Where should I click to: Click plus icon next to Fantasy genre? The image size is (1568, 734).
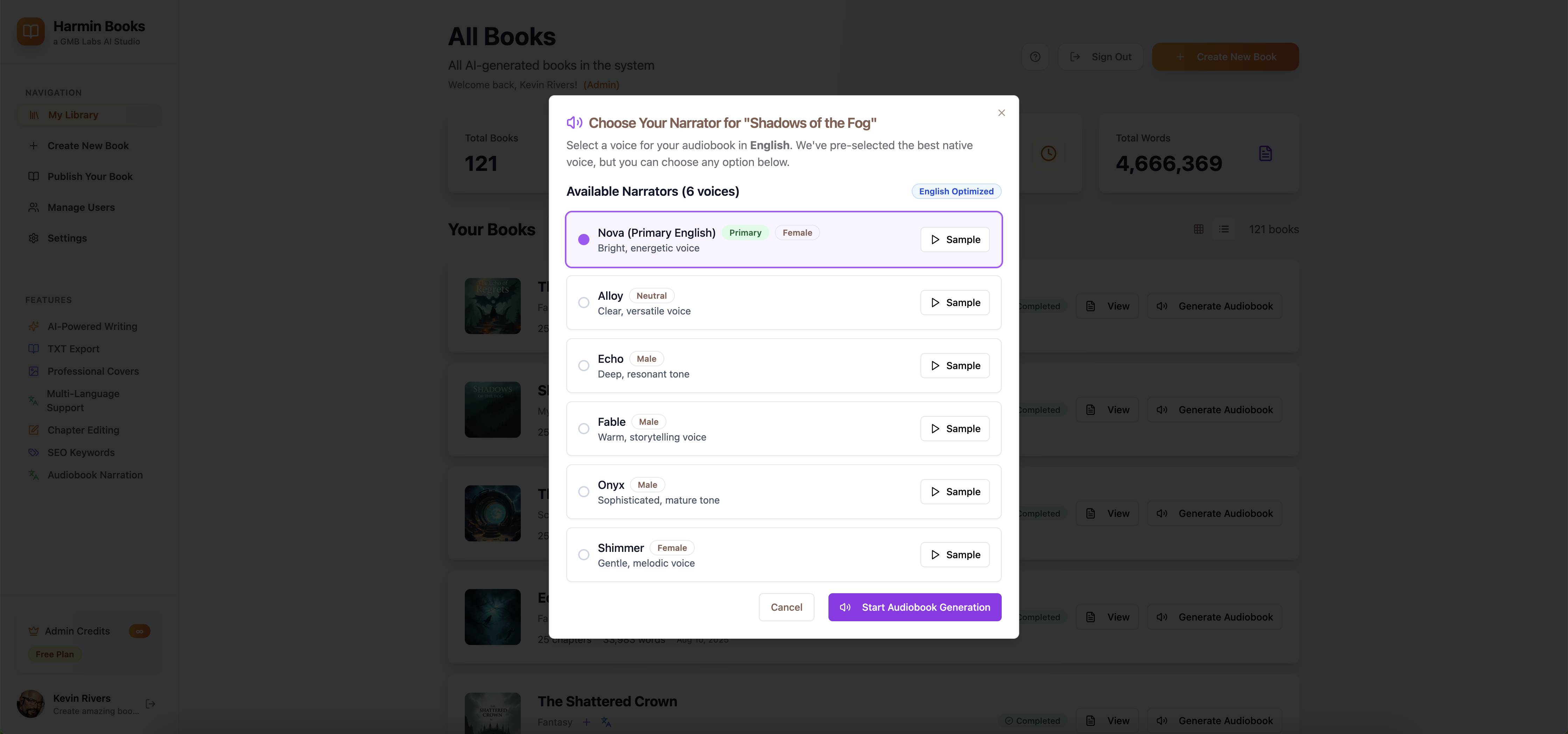586,722
